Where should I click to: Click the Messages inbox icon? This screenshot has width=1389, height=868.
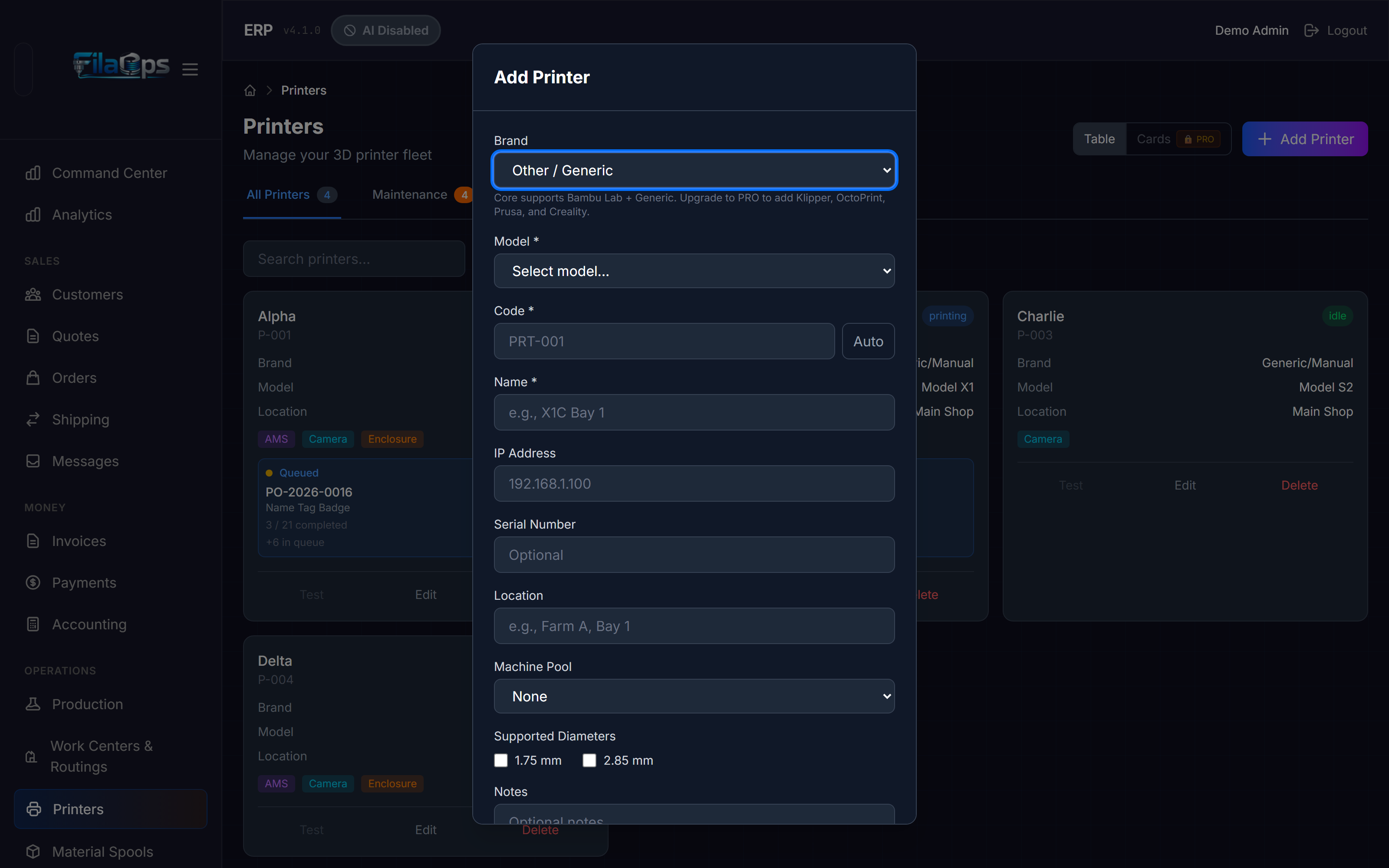point(33,461)
